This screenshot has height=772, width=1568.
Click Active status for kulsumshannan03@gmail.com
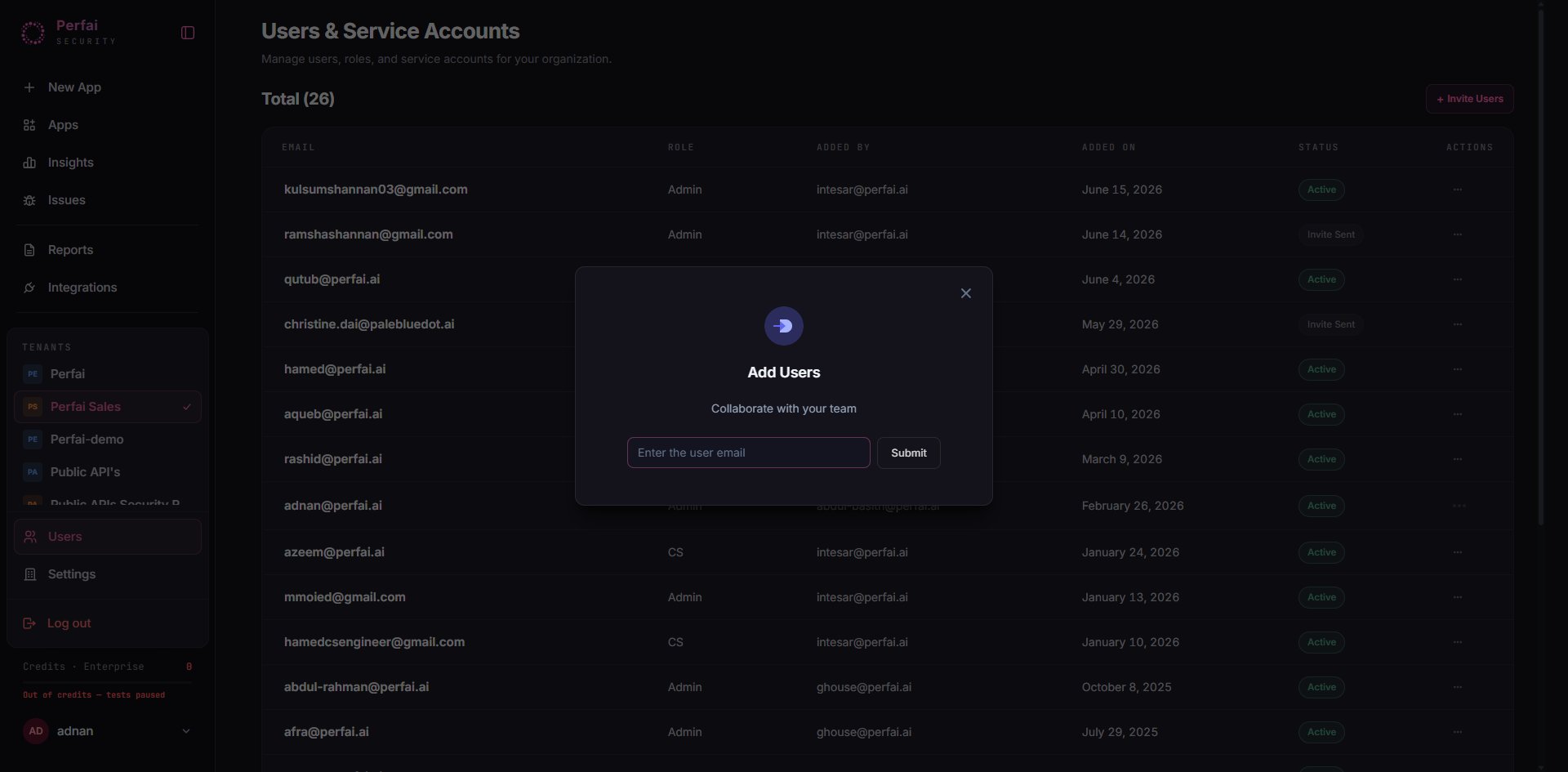1321,190
